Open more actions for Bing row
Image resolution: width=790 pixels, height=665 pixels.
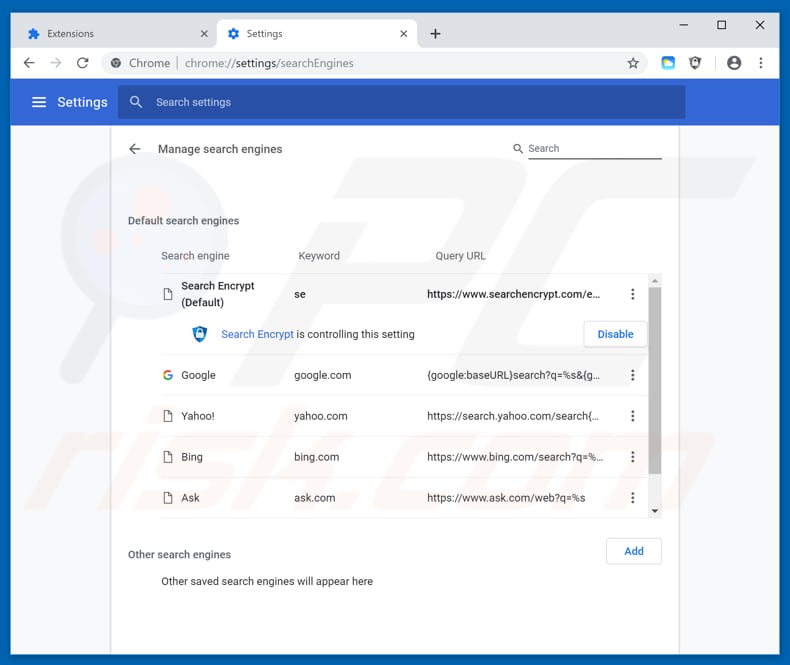(x=632, y=457)
